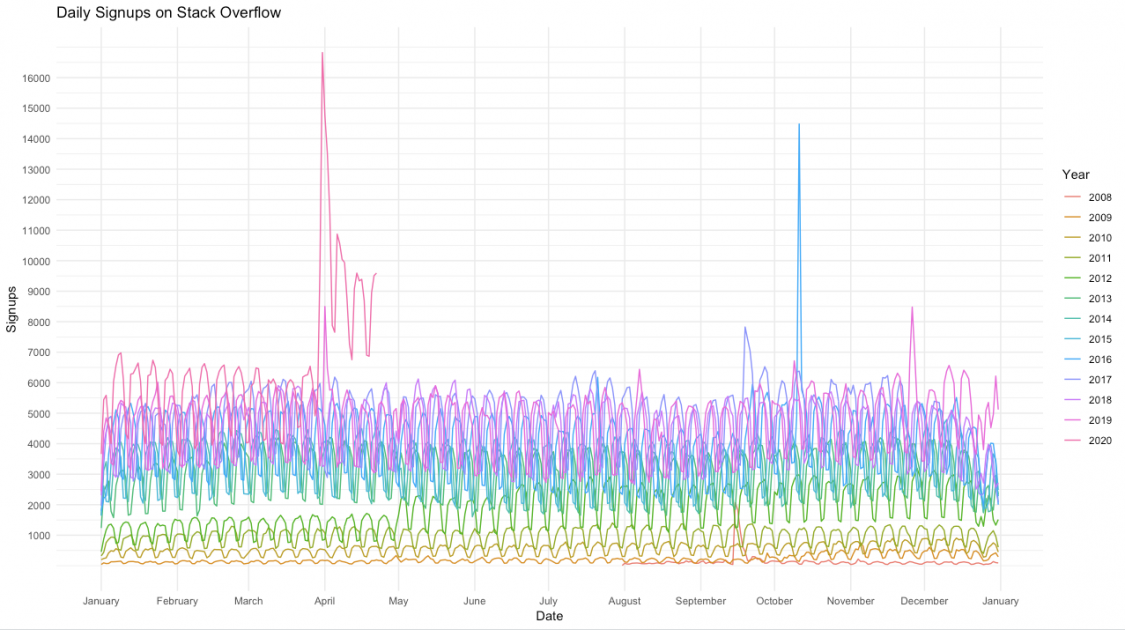Click legend label '2019'
The height and width of the screenshot is (630, 1125).
(1100, 420)
